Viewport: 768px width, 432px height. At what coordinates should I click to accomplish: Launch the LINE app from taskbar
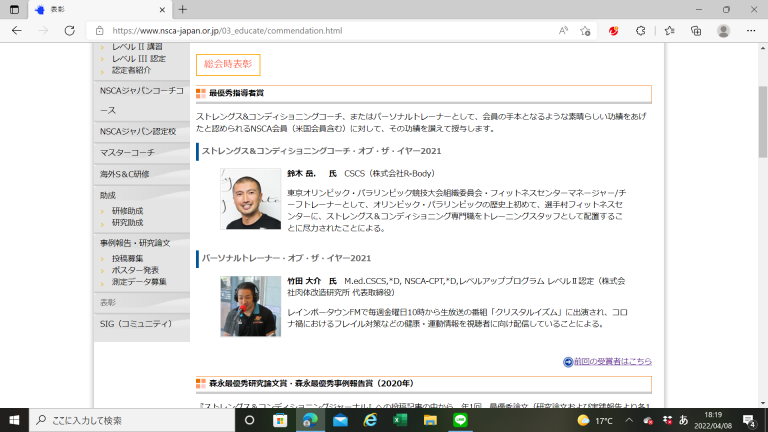[460, 421]
